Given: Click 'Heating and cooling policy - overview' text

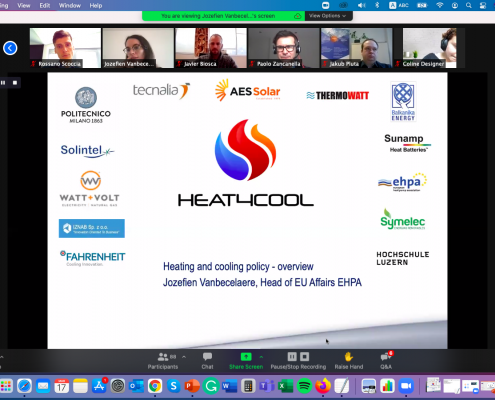Looking at the screenshot, I should coord(238,267).
